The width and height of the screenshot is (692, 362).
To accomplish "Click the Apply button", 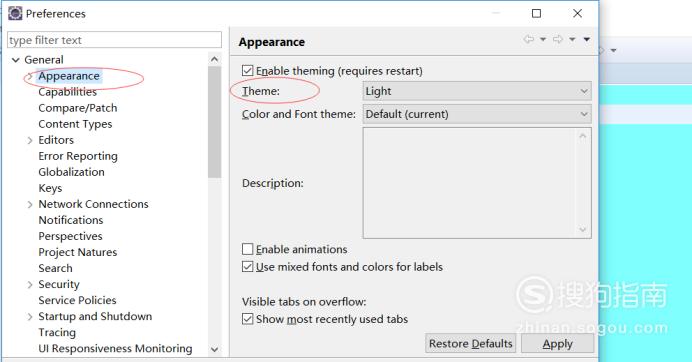I will 557,343.
